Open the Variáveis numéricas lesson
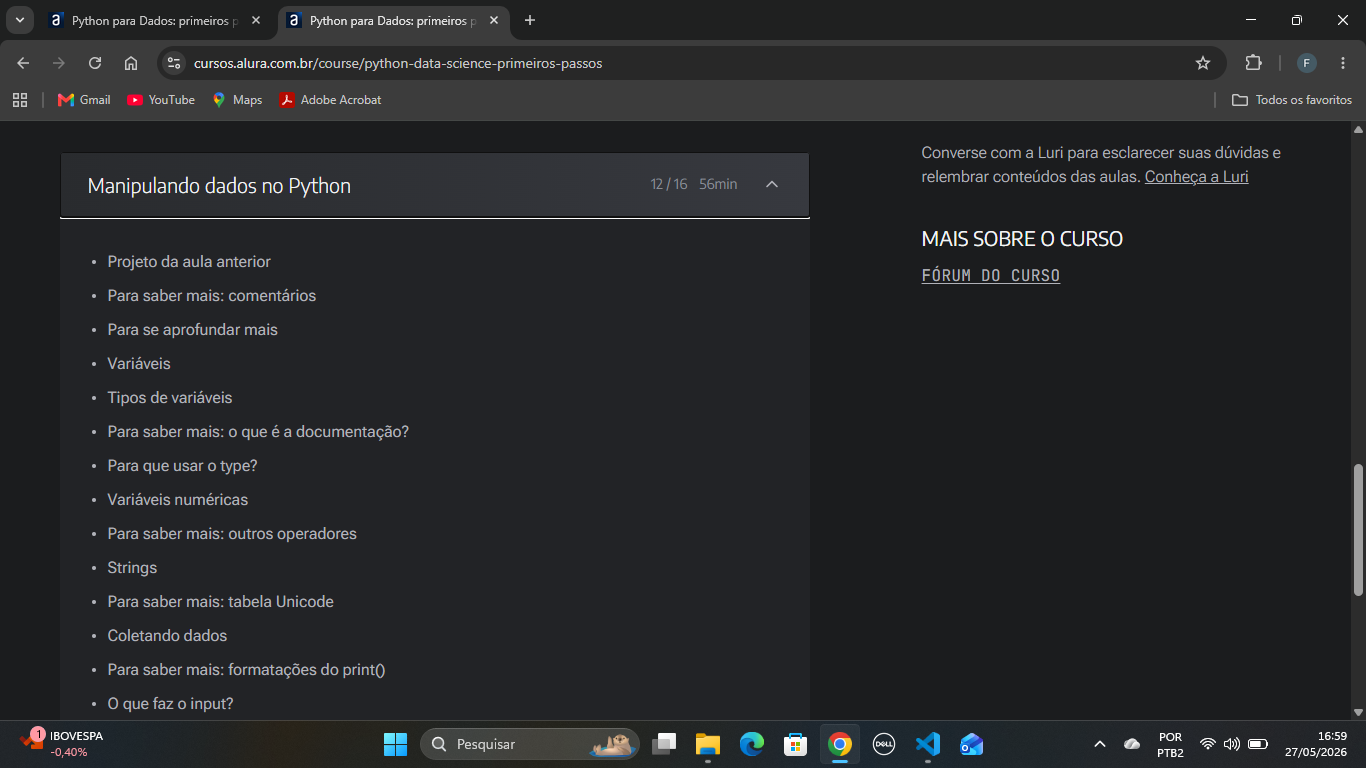This screenshot has height=768, width=1366. click(x=178, y=500)
